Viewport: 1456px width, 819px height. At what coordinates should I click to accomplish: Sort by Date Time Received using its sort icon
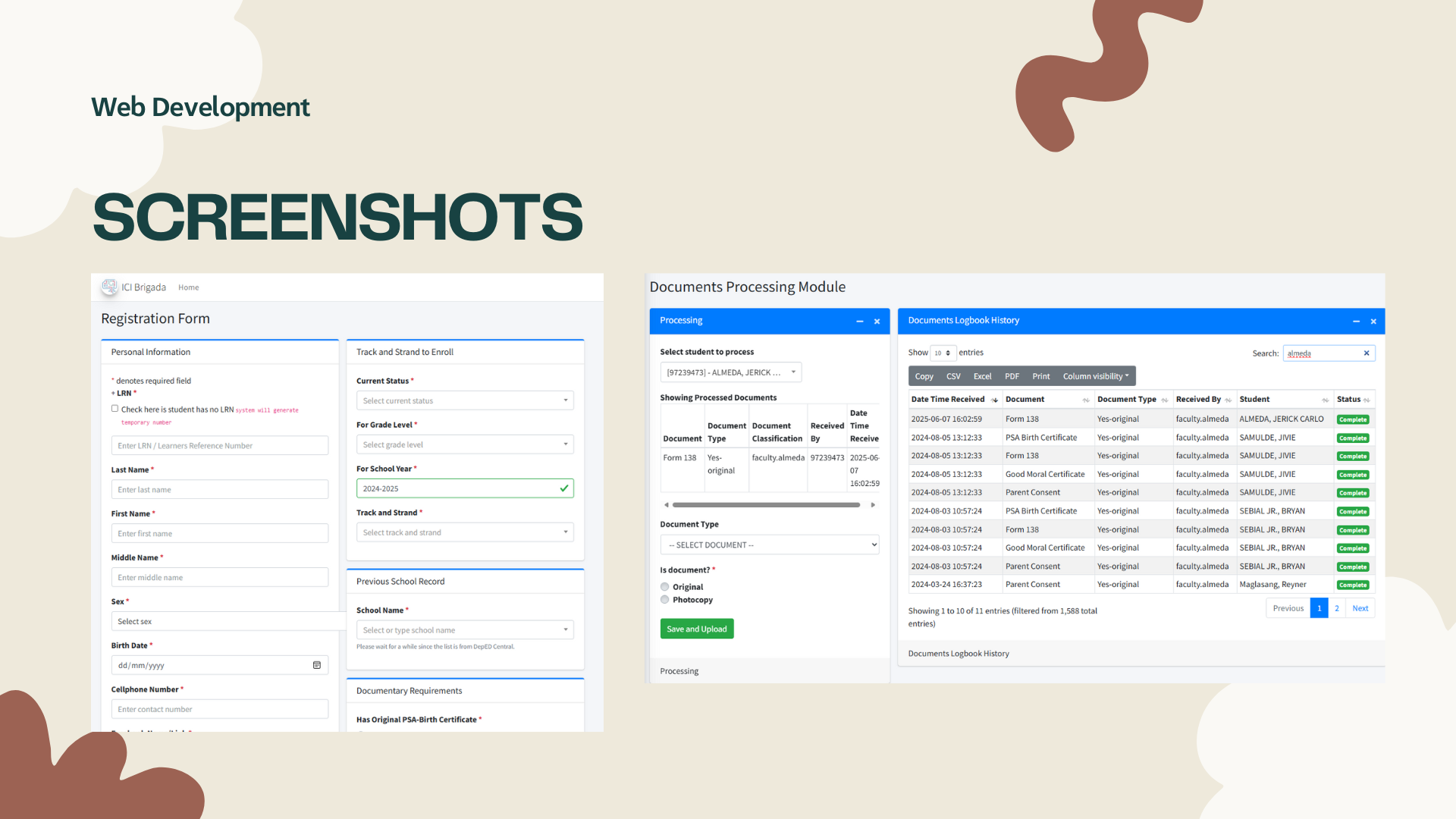click(x=996, y=400)
